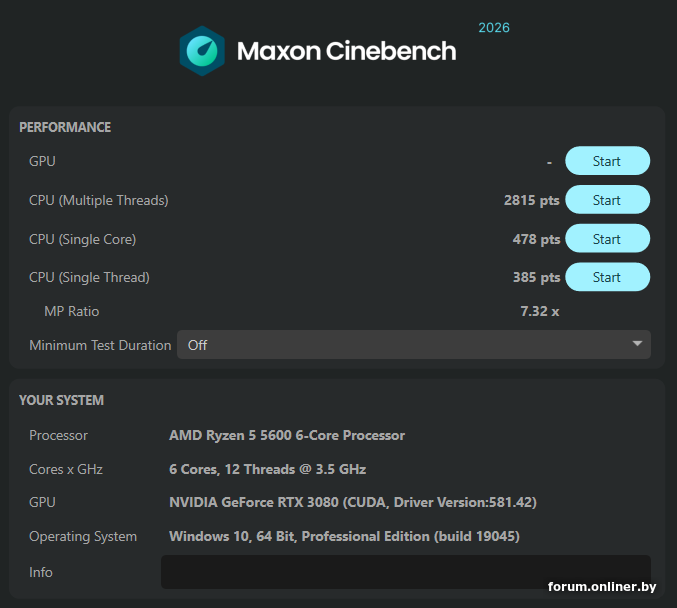The image size is (677, 608).
Task: Click the MP Ratio 7.32 x value
Action: click(x=539, y=311)
